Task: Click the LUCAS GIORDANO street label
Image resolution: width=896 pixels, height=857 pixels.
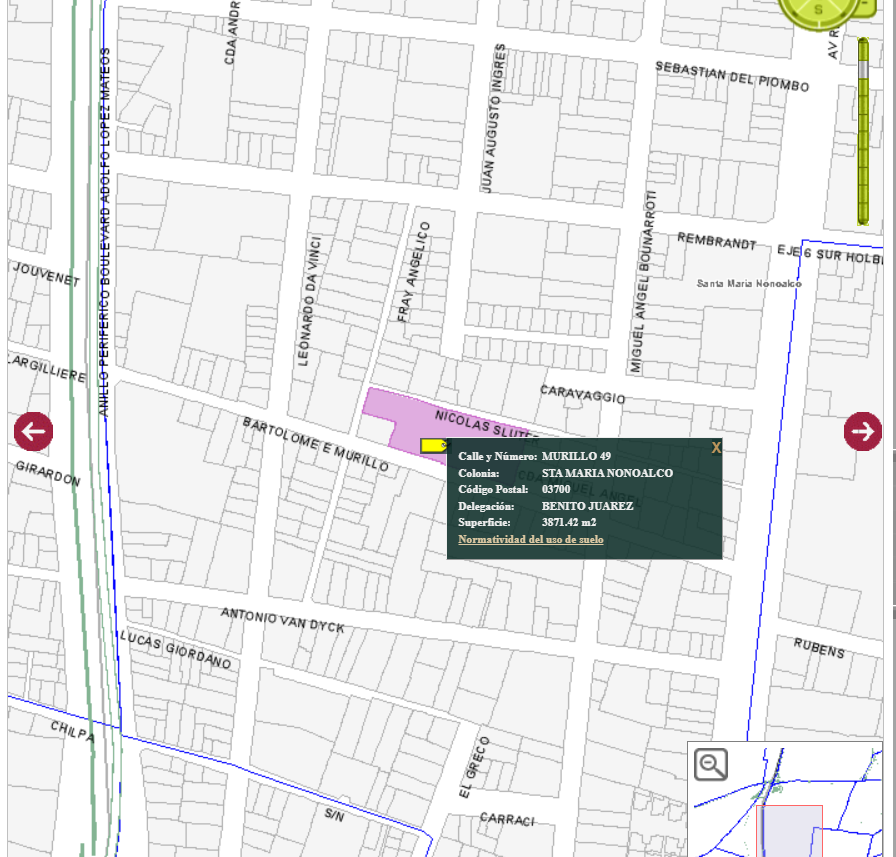Action: [x=175, y=650]
